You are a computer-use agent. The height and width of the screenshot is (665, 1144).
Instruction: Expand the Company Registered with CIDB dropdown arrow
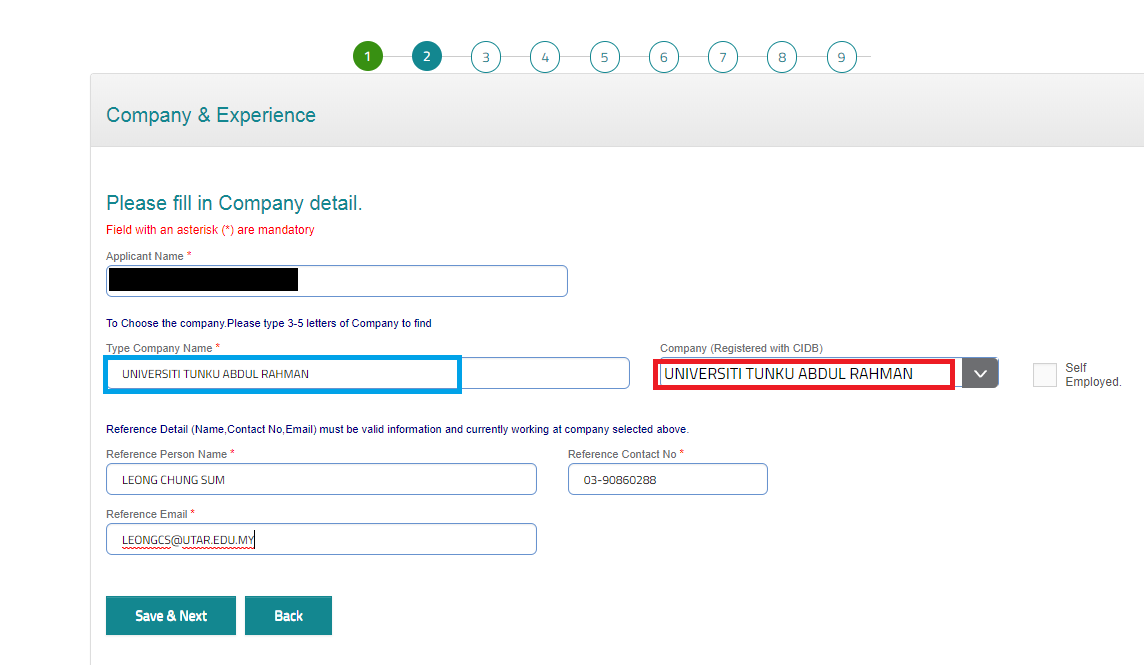980,373
